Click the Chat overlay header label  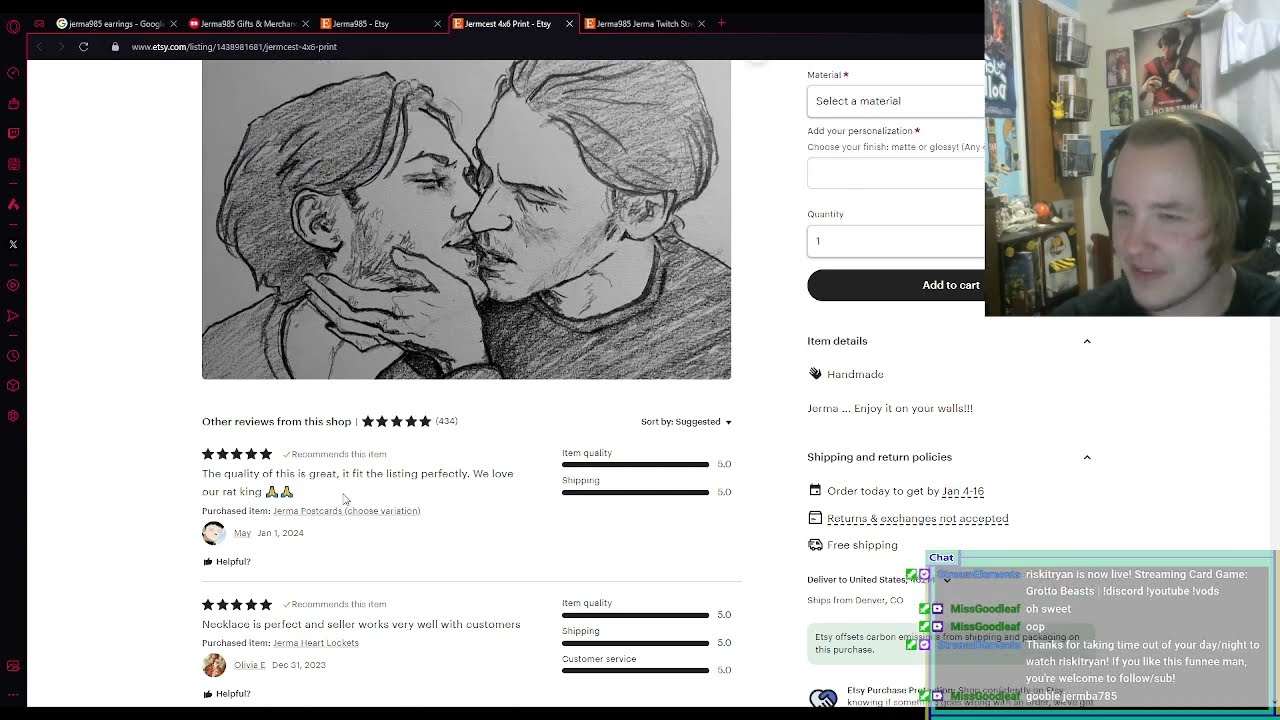coord(941,557)
